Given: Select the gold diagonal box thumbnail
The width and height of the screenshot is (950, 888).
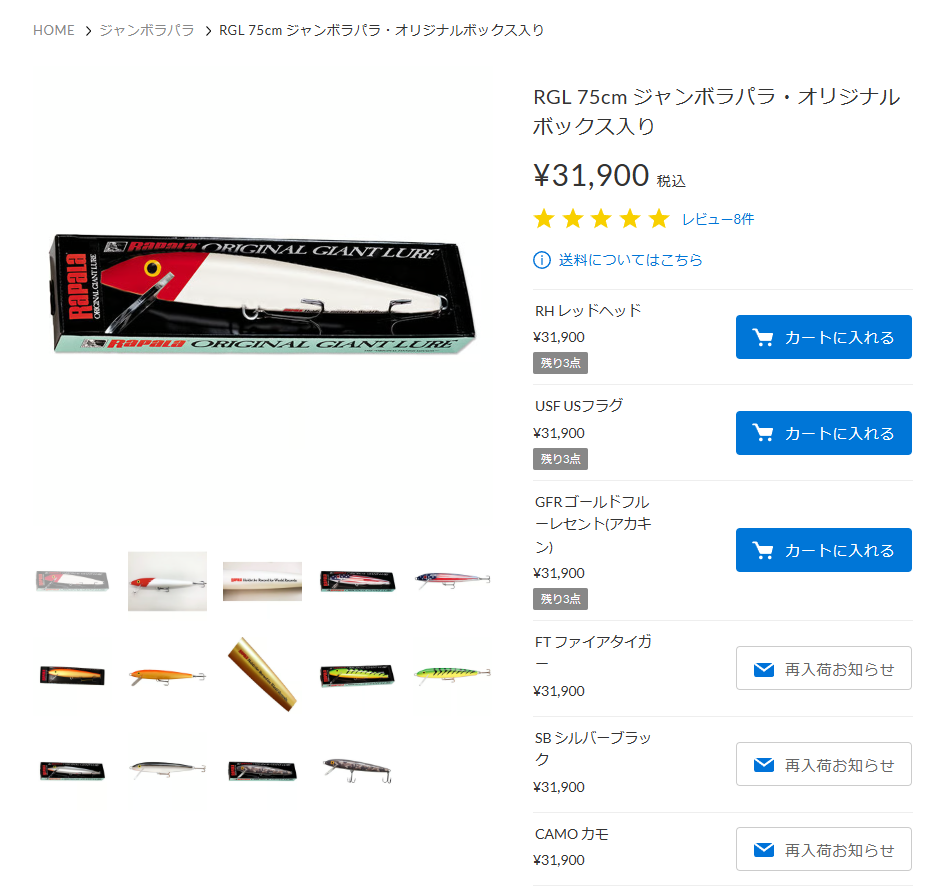Looking at the screenshot, I should click(262, 674).
